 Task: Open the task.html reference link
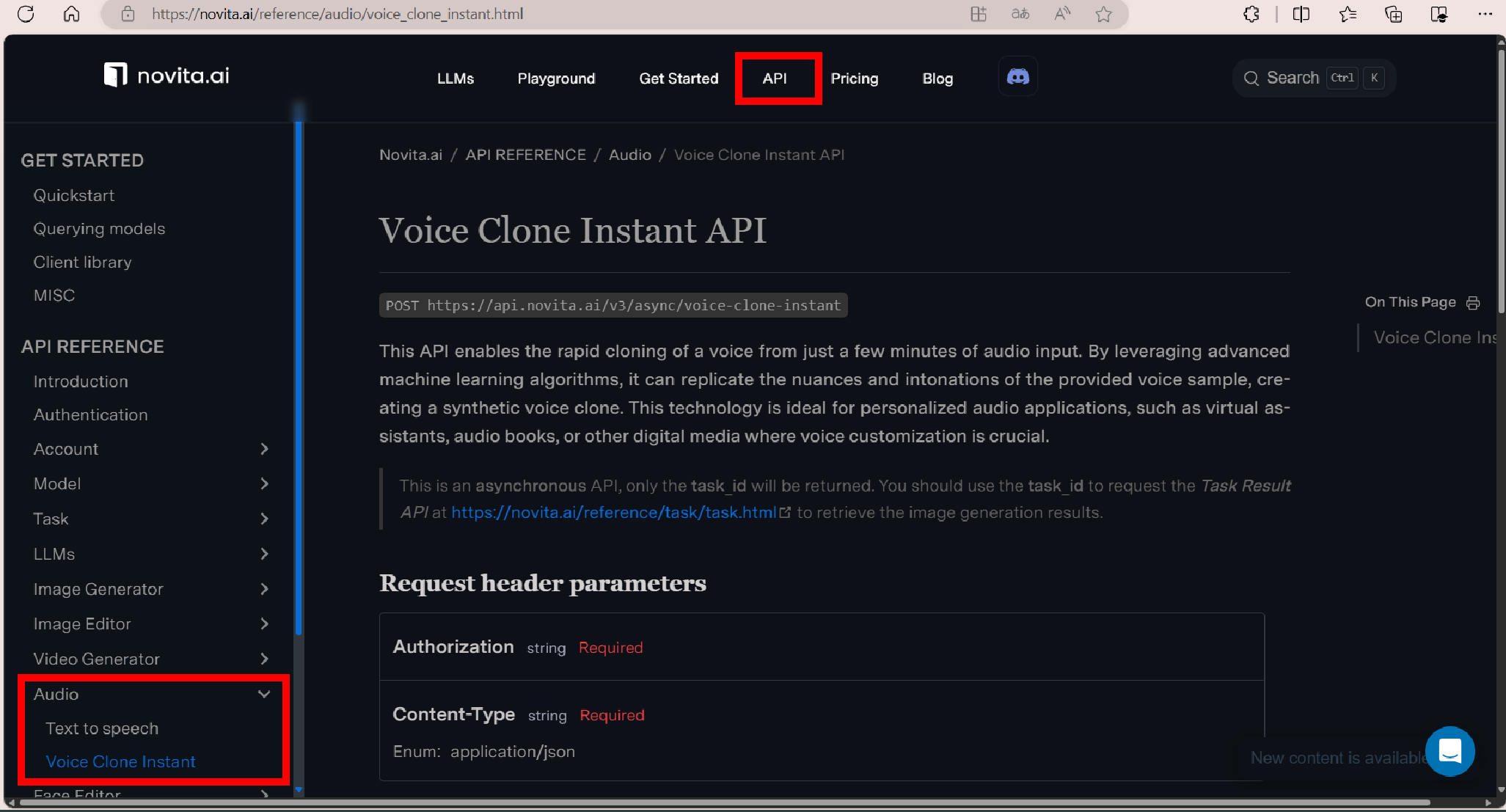(x=613, y=512)
